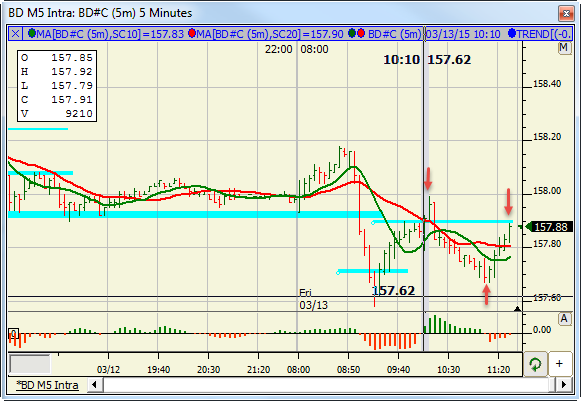Click the 08:50 time axis label
This screenshot has height=401, width=581.
tap(348, 369)
